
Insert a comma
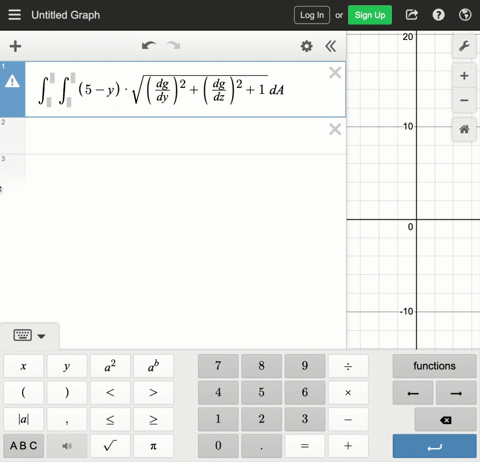tap(67, 419)
